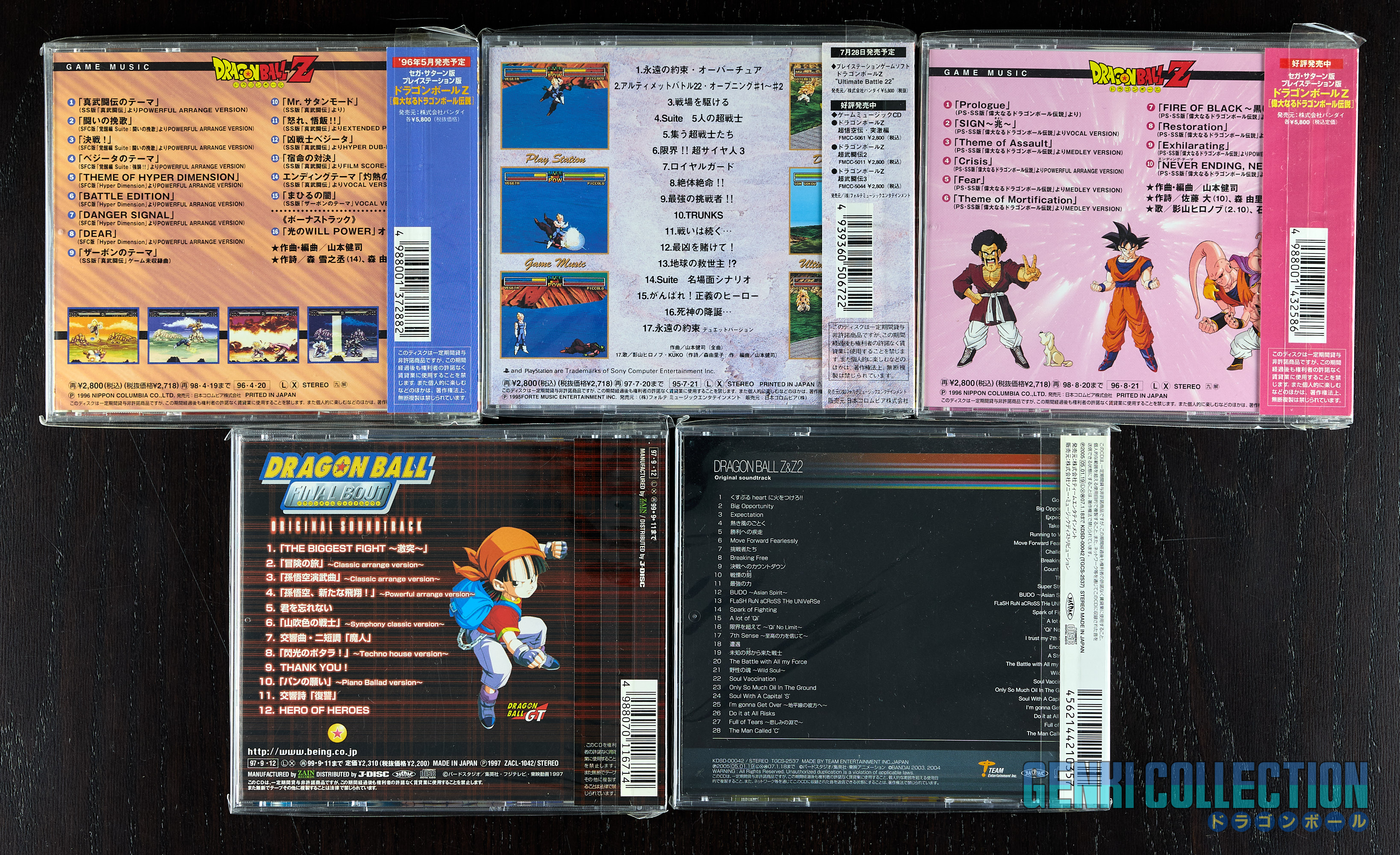Click the GAME MUSIC header on orange CD

click(108, 67)
